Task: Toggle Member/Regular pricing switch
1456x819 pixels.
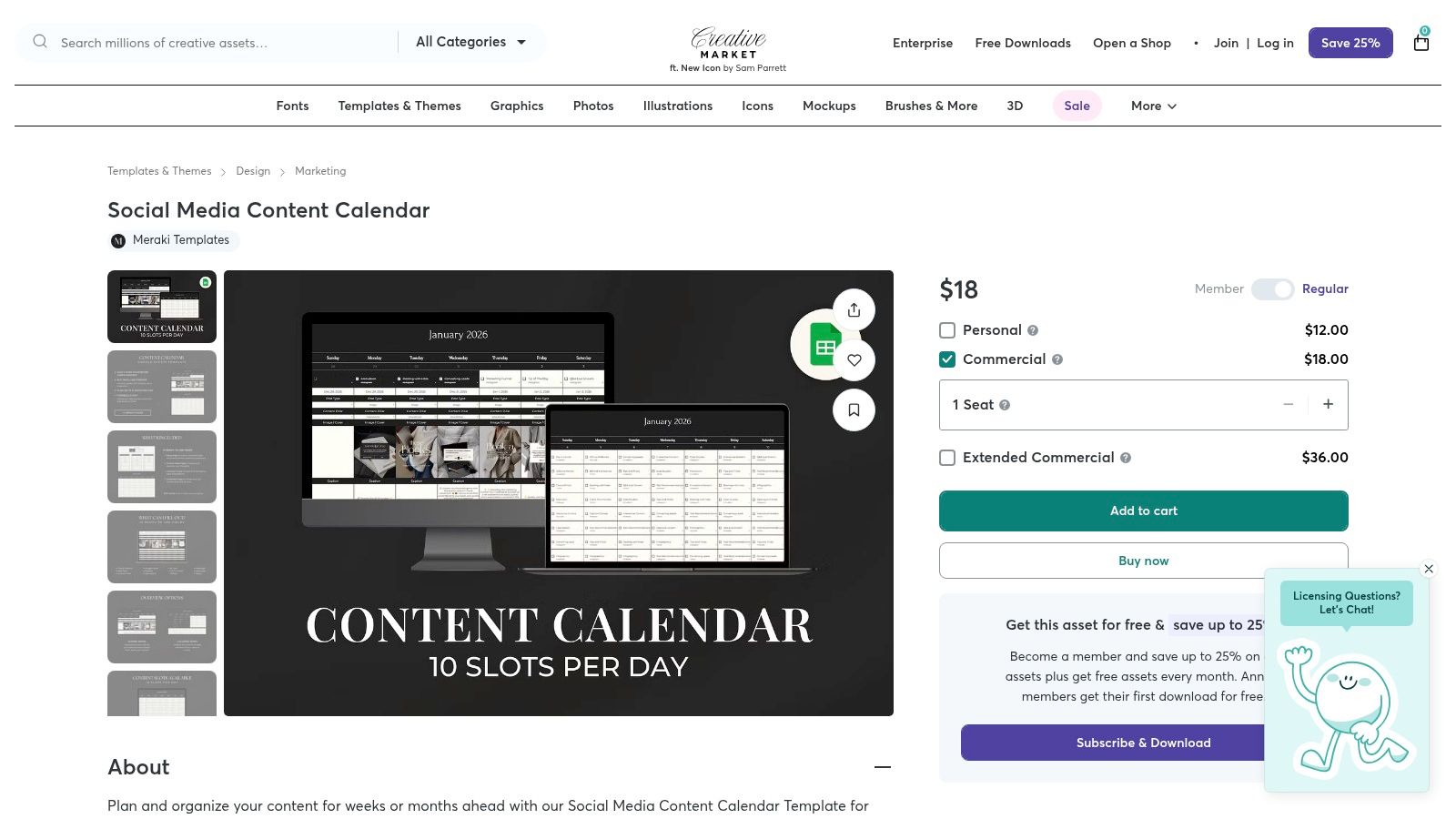Action: tap(1272, 289)
